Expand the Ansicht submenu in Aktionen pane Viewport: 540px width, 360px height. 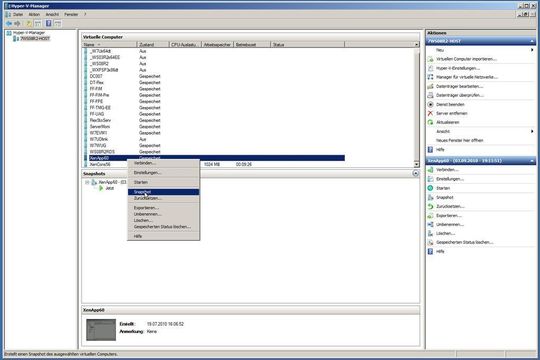[x=532, y=132]
